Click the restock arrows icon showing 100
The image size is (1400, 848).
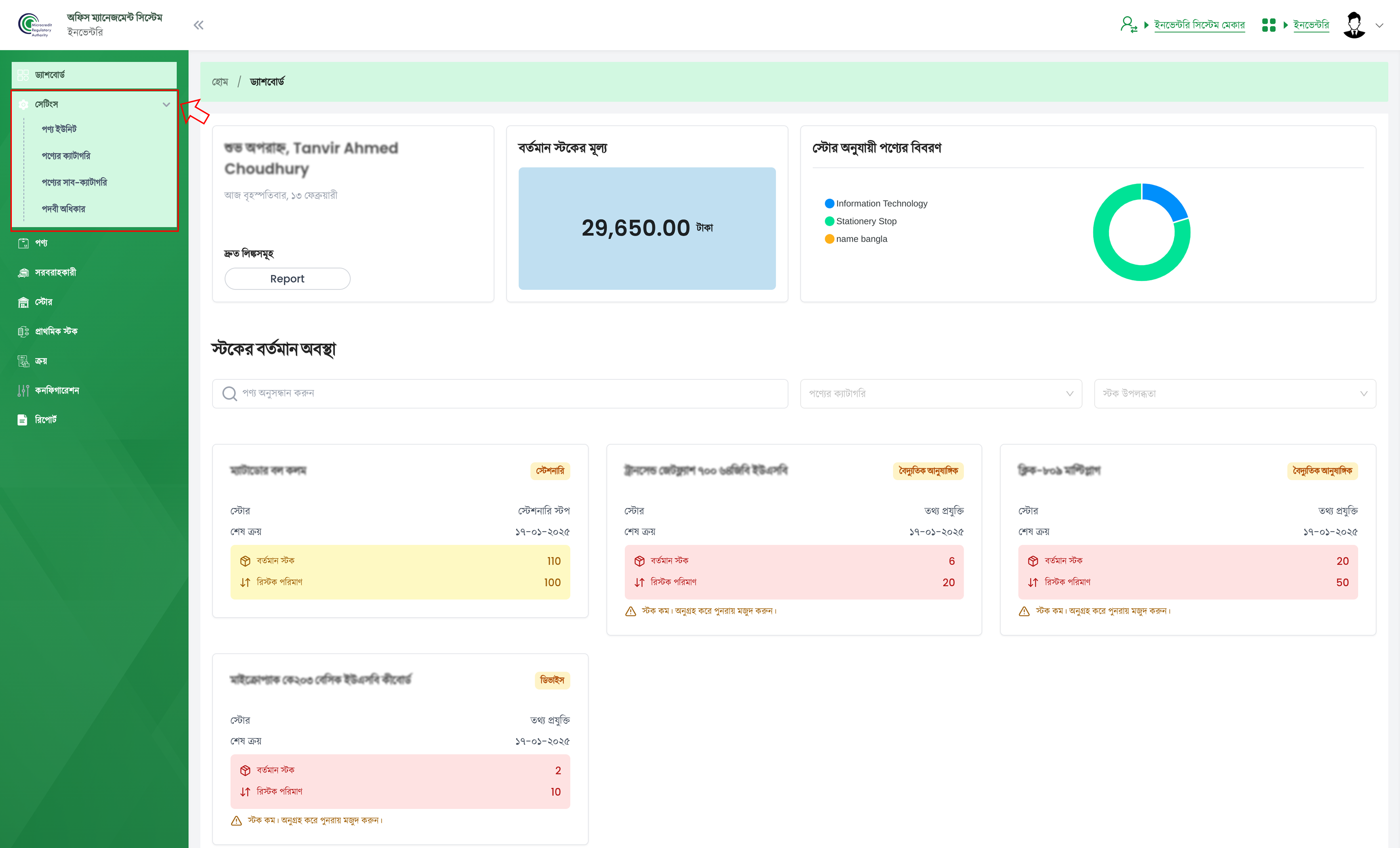coord(245,583)
